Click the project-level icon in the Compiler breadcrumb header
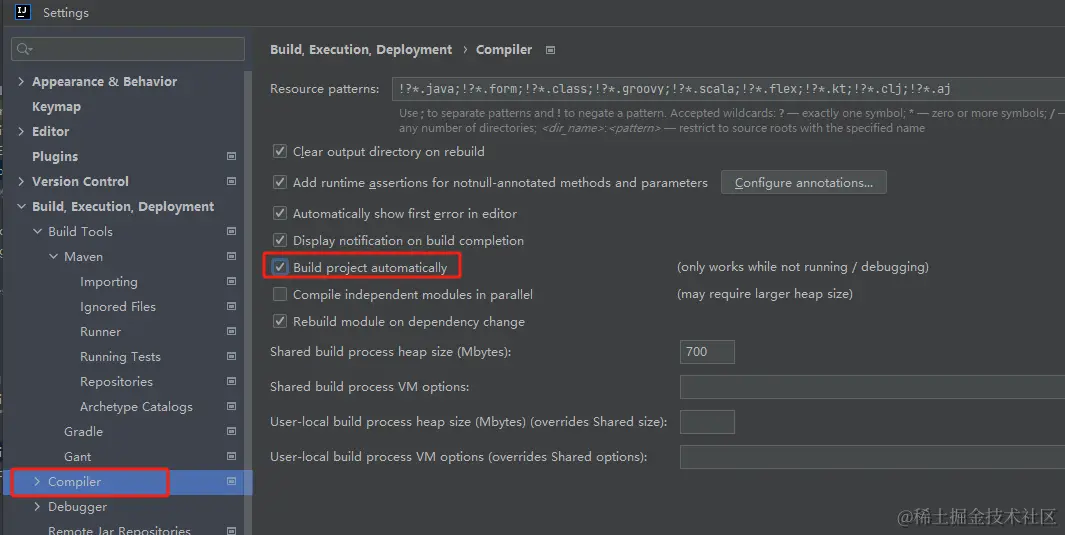Image resolution: width=1065 pixels, height=535 pixels. pos(550,50)
